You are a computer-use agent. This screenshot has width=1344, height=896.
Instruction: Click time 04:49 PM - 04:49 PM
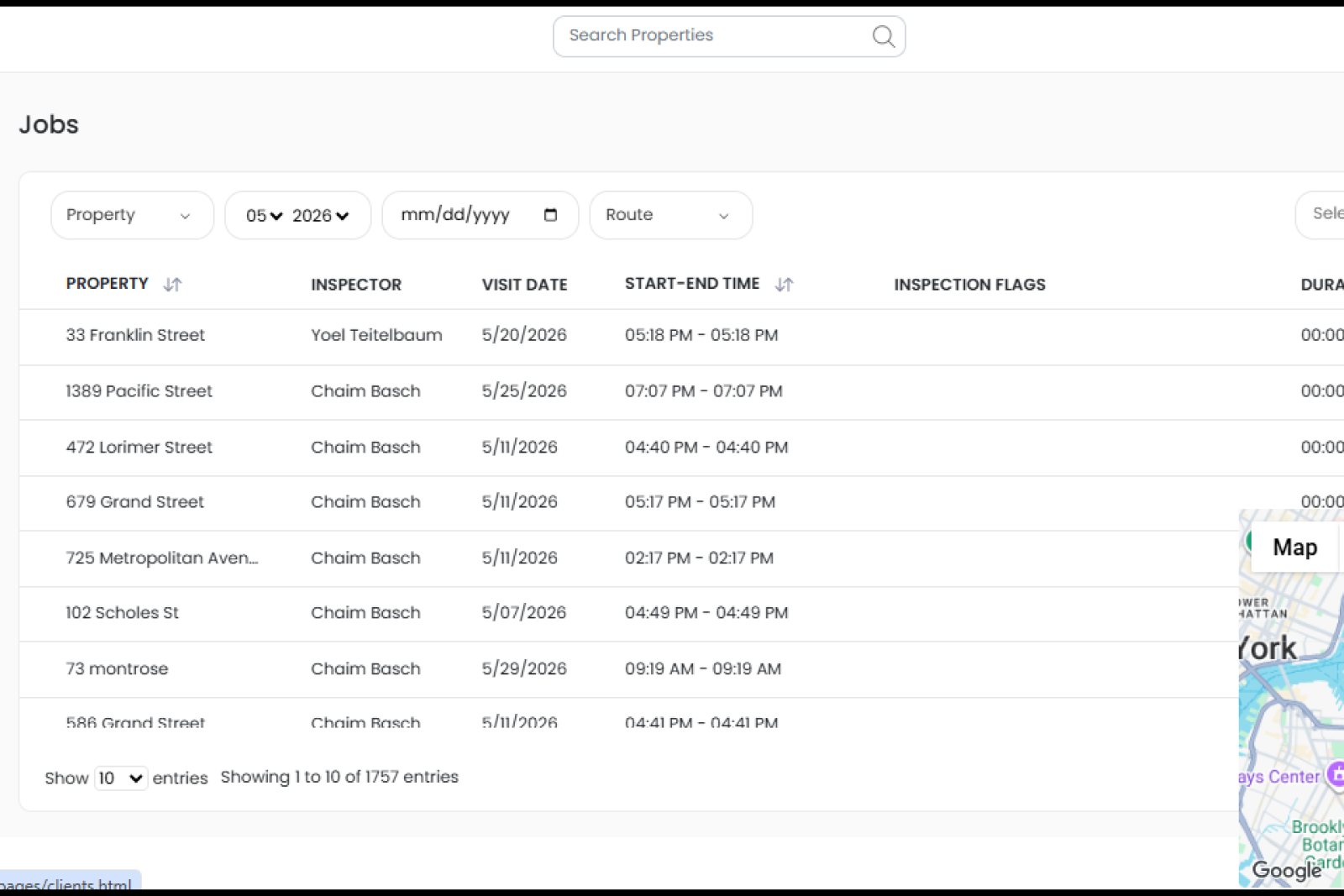[x=706, y=613]
